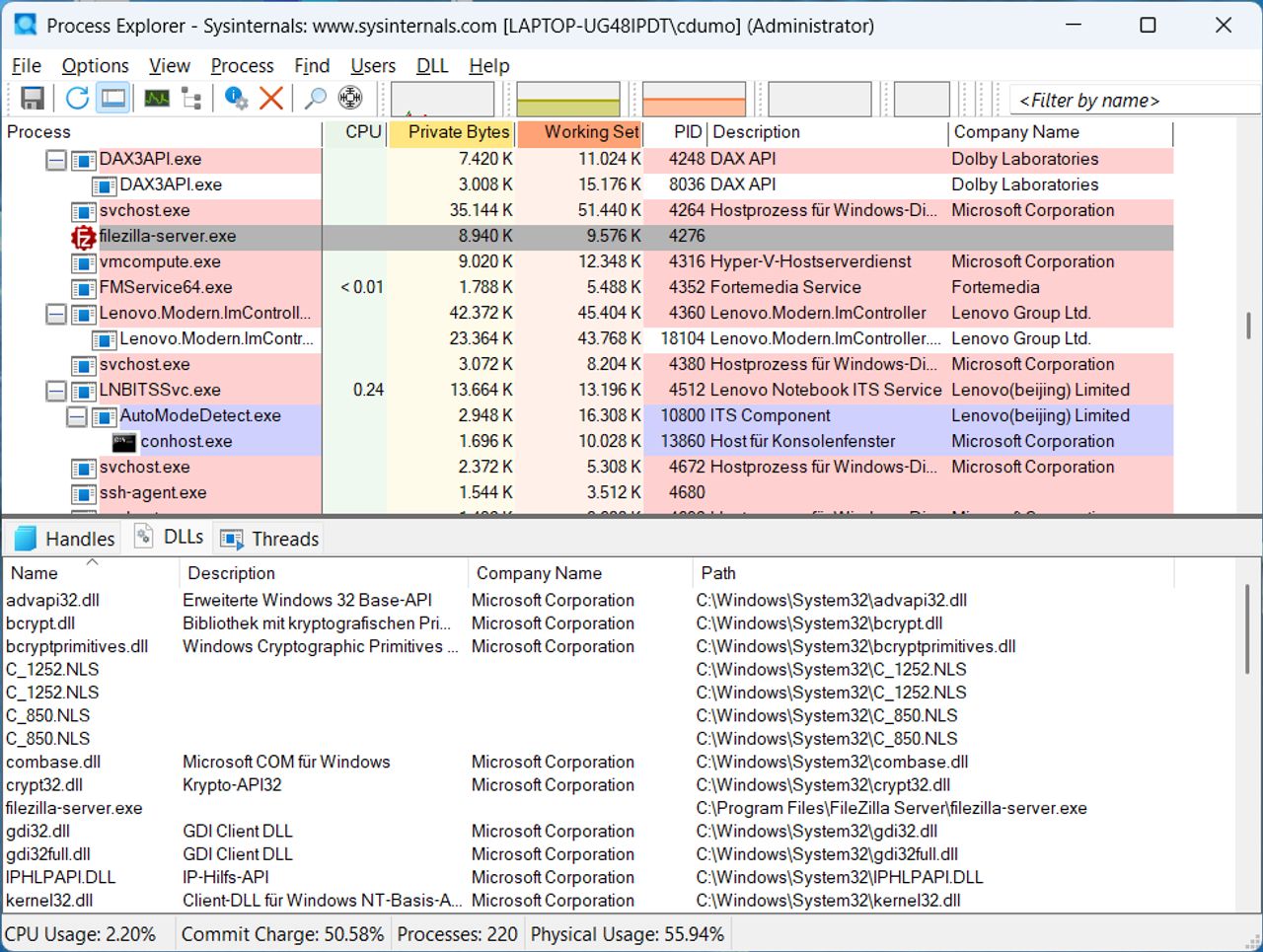Click the CPU usage history graph
This screenshot has height=952, width=1263.
pos(443,100)
